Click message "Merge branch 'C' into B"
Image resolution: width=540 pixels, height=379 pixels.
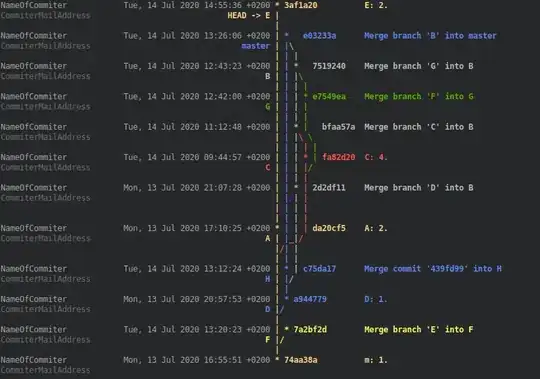pyautogui.click(x=418, y=127)
